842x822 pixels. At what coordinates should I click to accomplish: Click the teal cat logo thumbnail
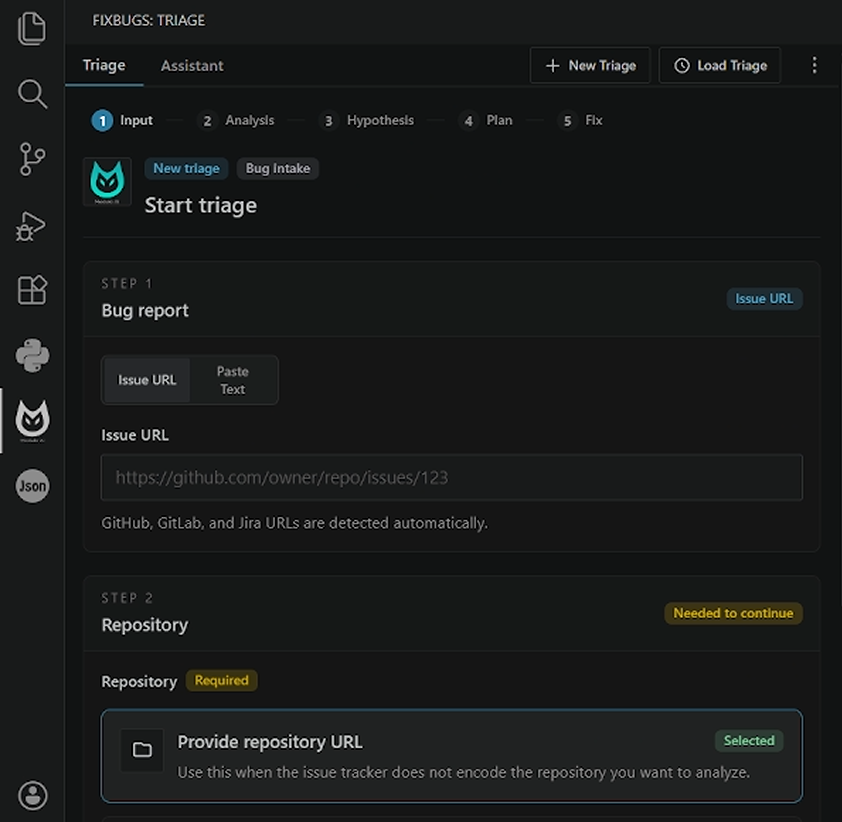point(107,181)
